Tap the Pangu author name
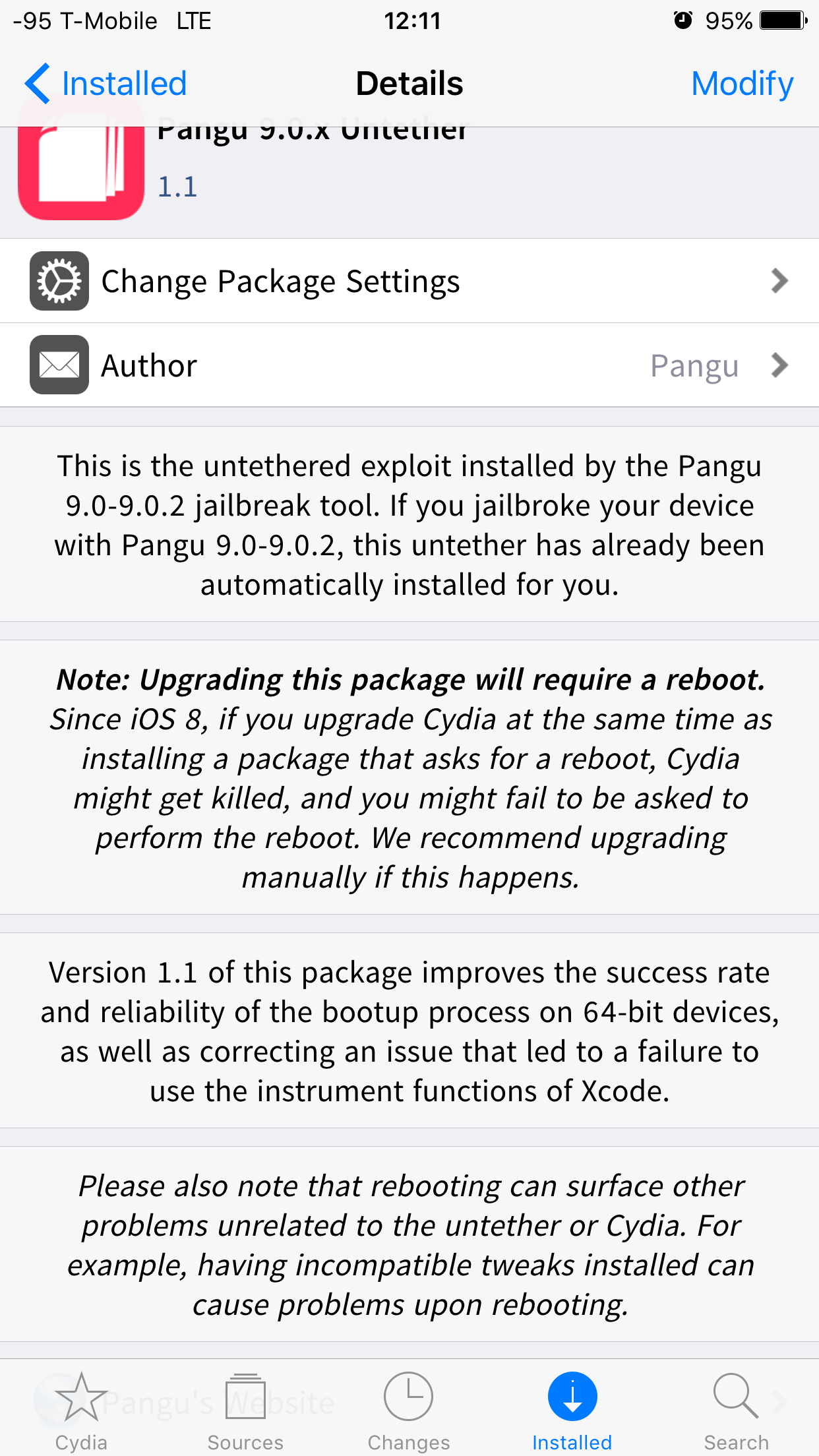The height and width of the screenshot is (1456, 819). tap(694, 367)
